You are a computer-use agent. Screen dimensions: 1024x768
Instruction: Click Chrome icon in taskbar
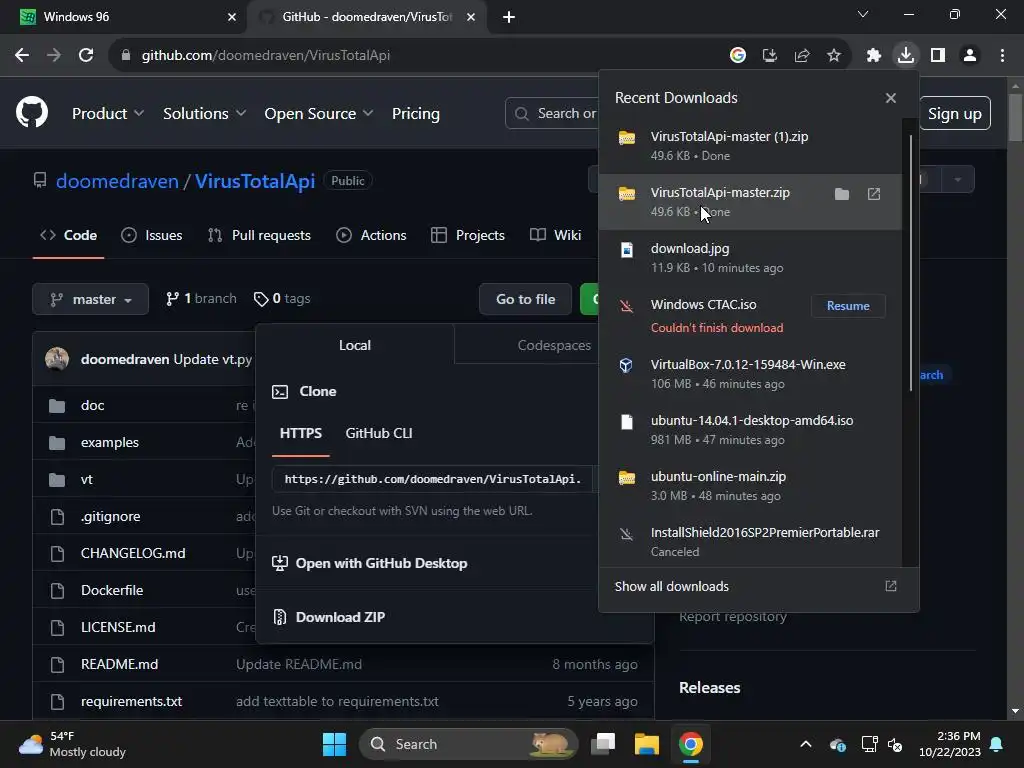click(690, 744)
